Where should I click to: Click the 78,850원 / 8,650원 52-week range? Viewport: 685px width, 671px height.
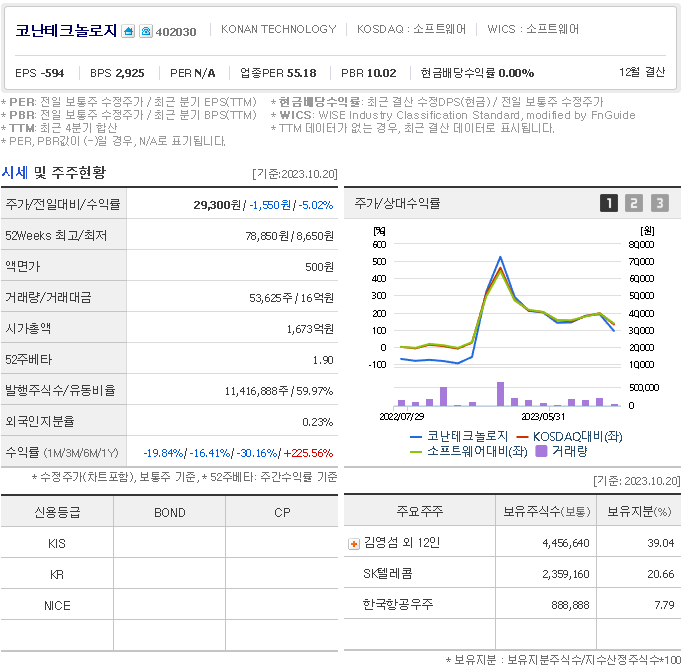point(290,236)
